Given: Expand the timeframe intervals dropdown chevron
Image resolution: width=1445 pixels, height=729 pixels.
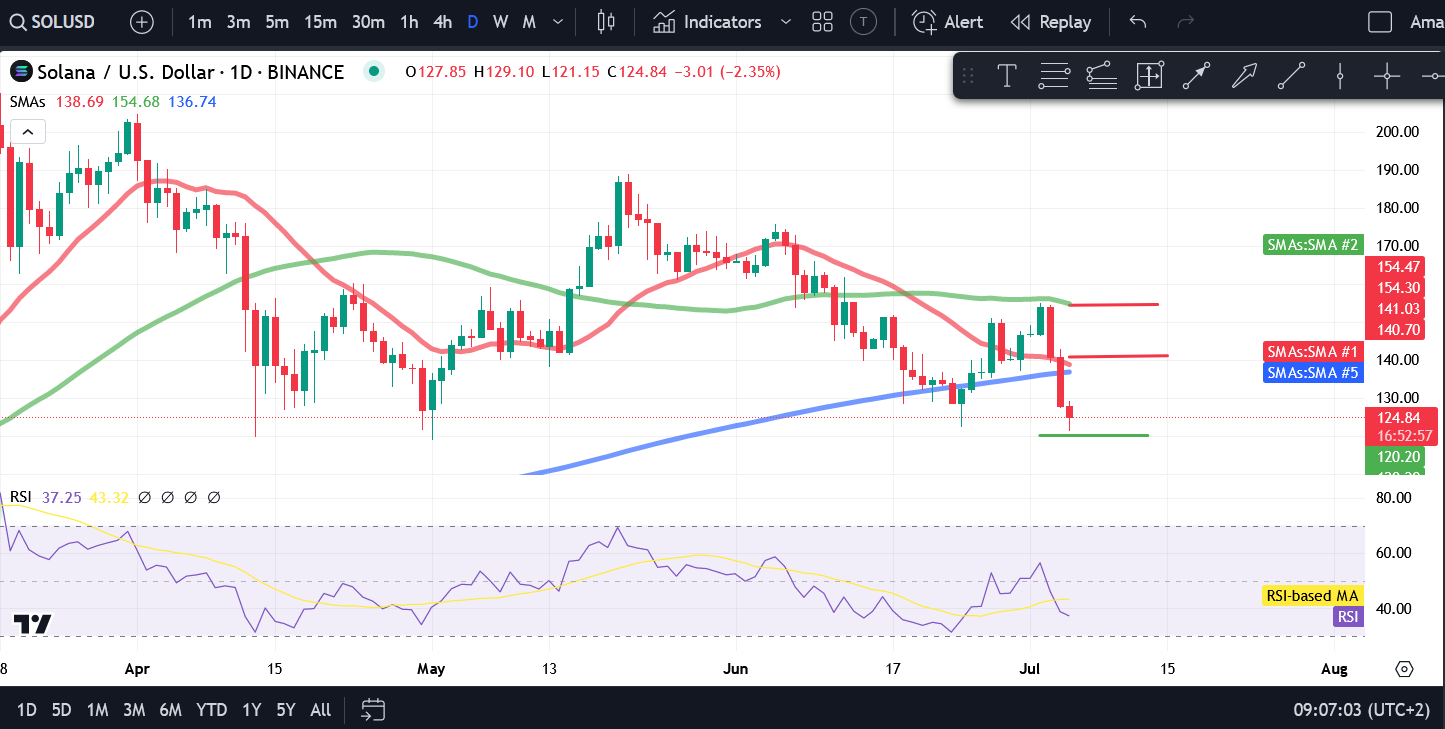Looking at the screenshot, I should point(558,22).
